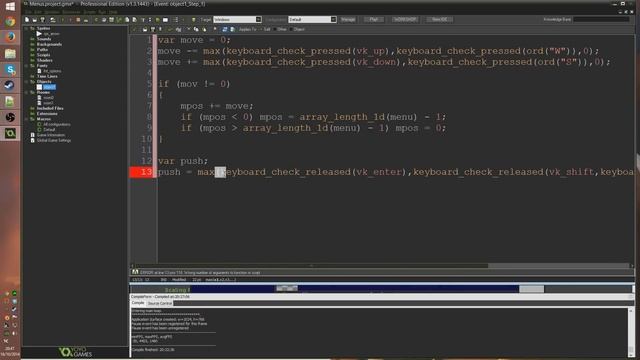Select the Time Lines folder in tree
This screenshot has width=640, height=360.
point(47,76)
